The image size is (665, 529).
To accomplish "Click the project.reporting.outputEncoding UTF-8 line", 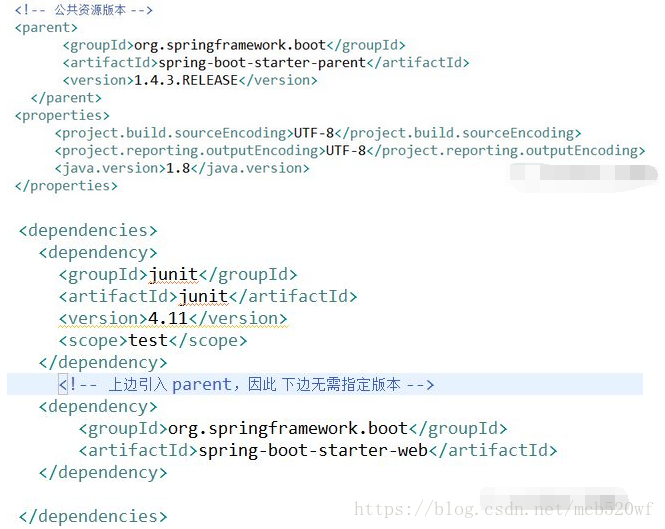I will coord(350,151).
